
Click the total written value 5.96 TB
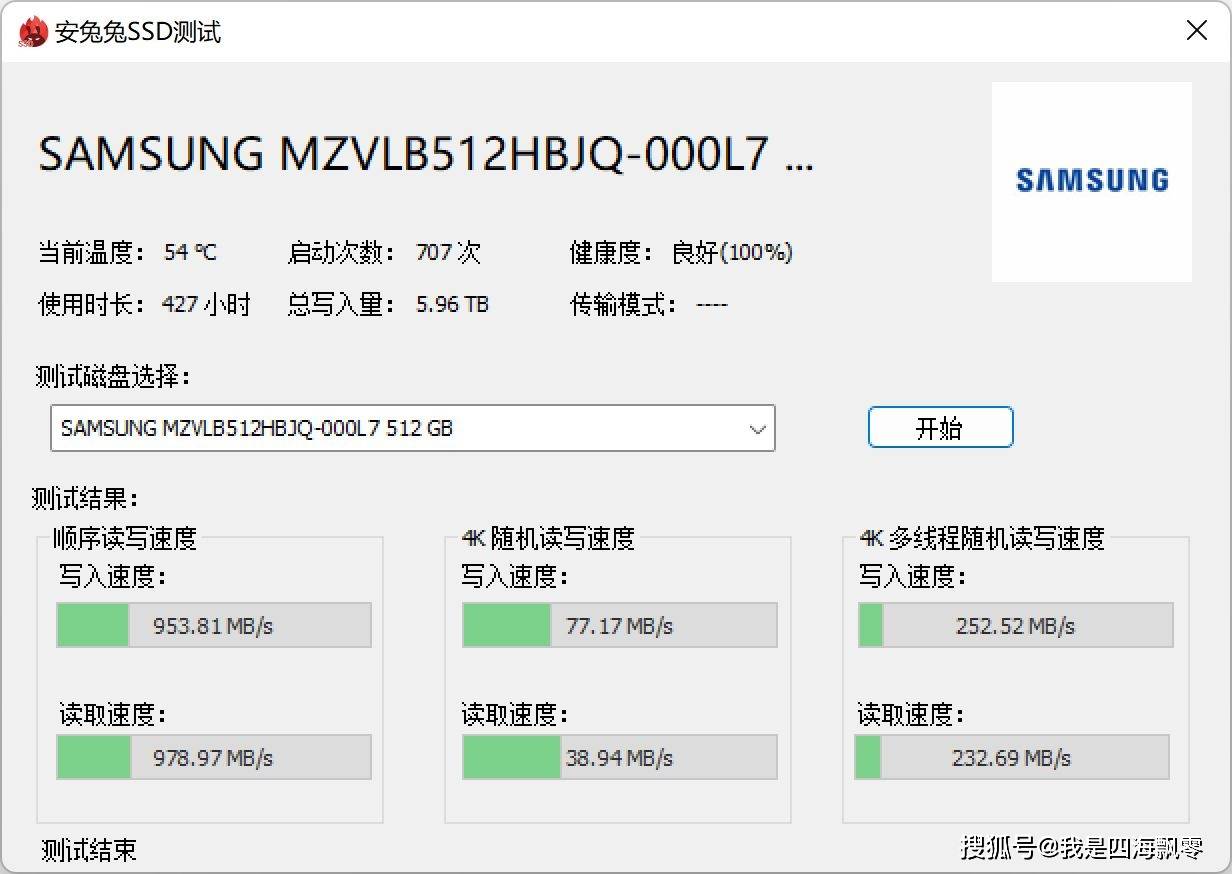452,304
